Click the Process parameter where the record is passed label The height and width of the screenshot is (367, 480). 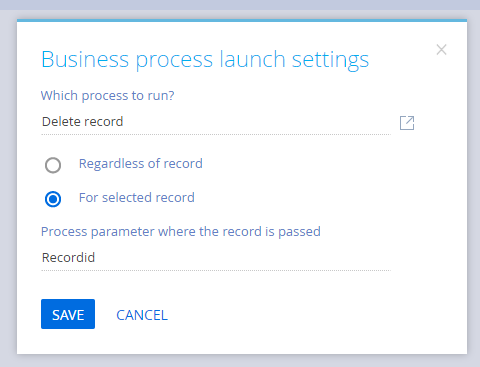(181, 232)
